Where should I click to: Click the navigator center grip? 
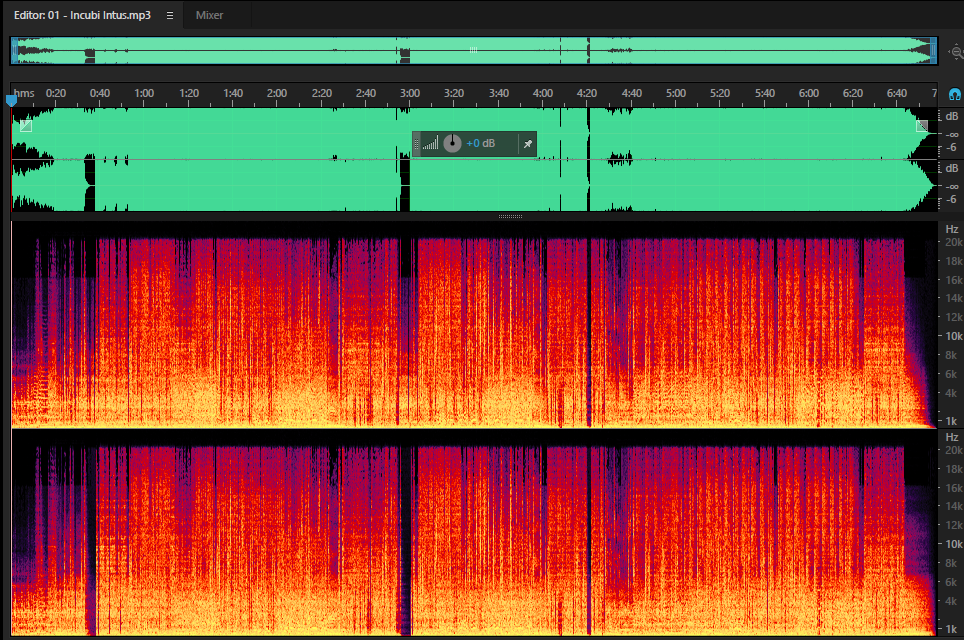(473, 50)
